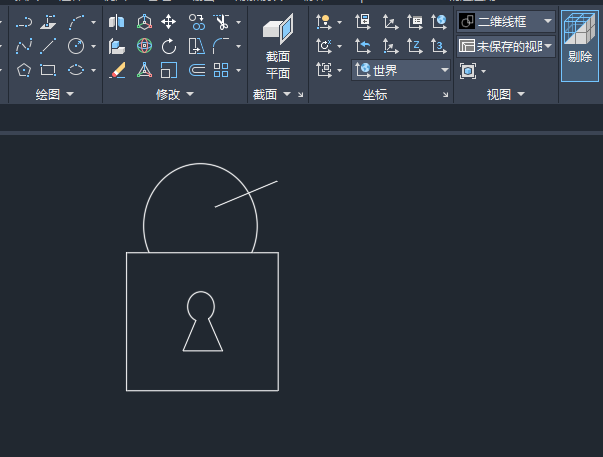603x457 pixels.
Task: Activate the 3D Align tool
Action: [117, 46]
